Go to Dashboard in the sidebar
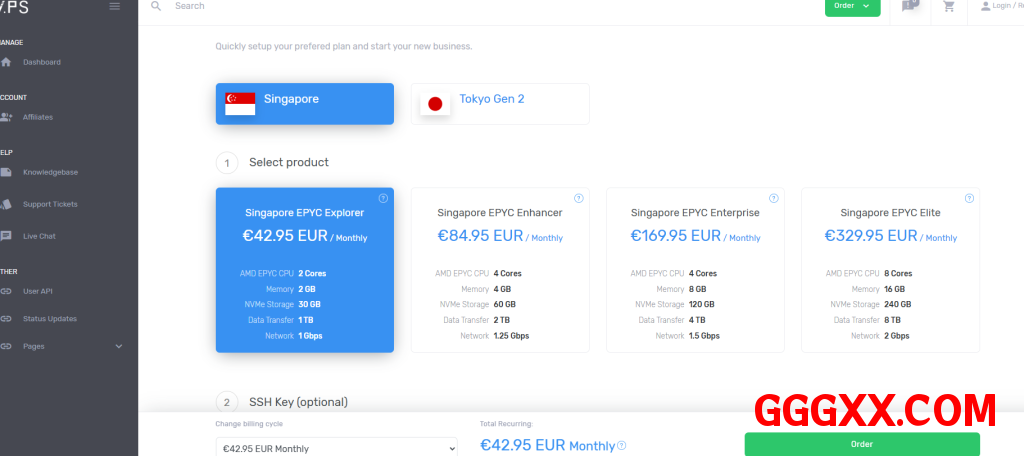The width and height of the screenshot is (1024, 456). (42, 62)
